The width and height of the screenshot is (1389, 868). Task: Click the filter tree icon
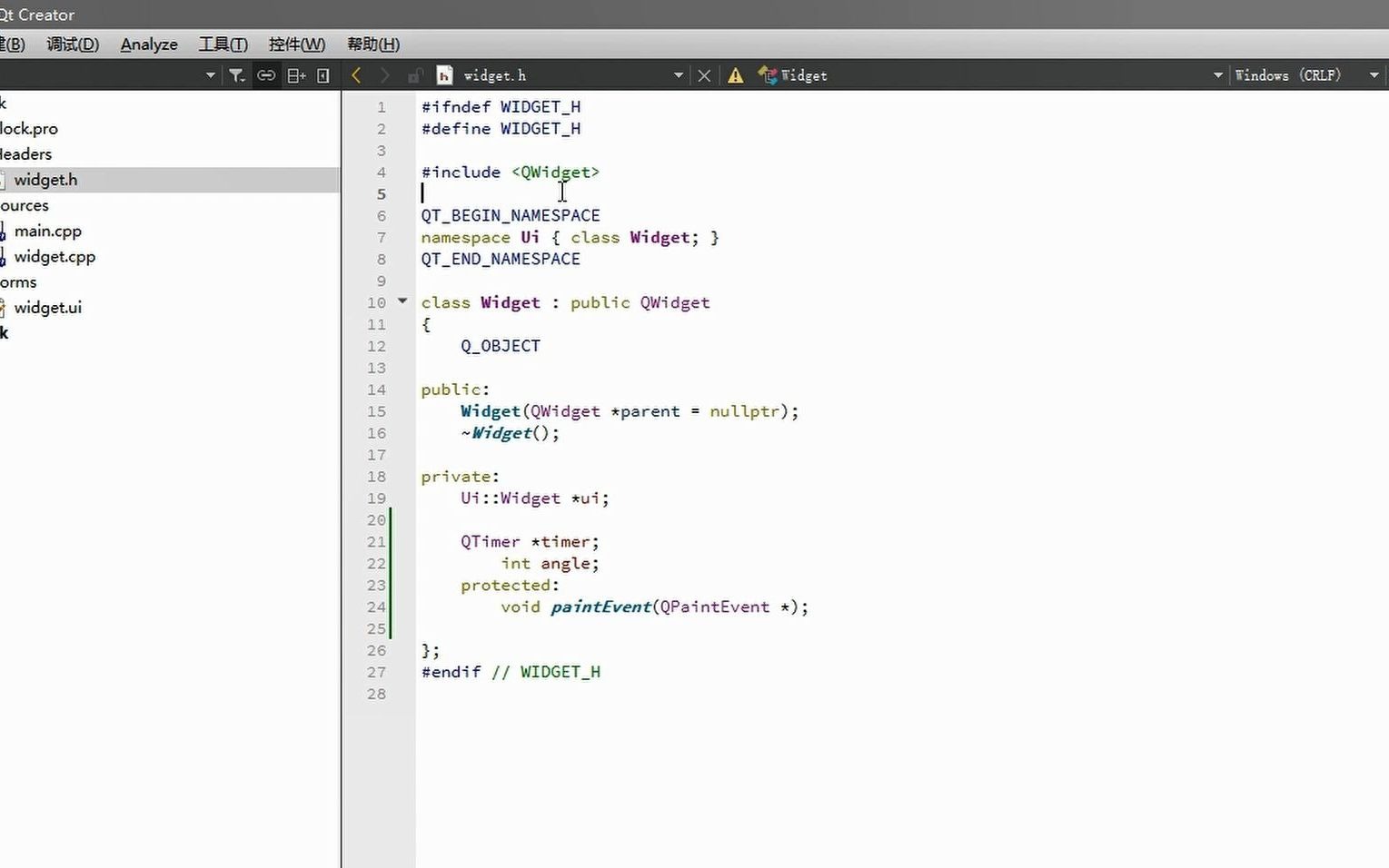coord(237,75)
